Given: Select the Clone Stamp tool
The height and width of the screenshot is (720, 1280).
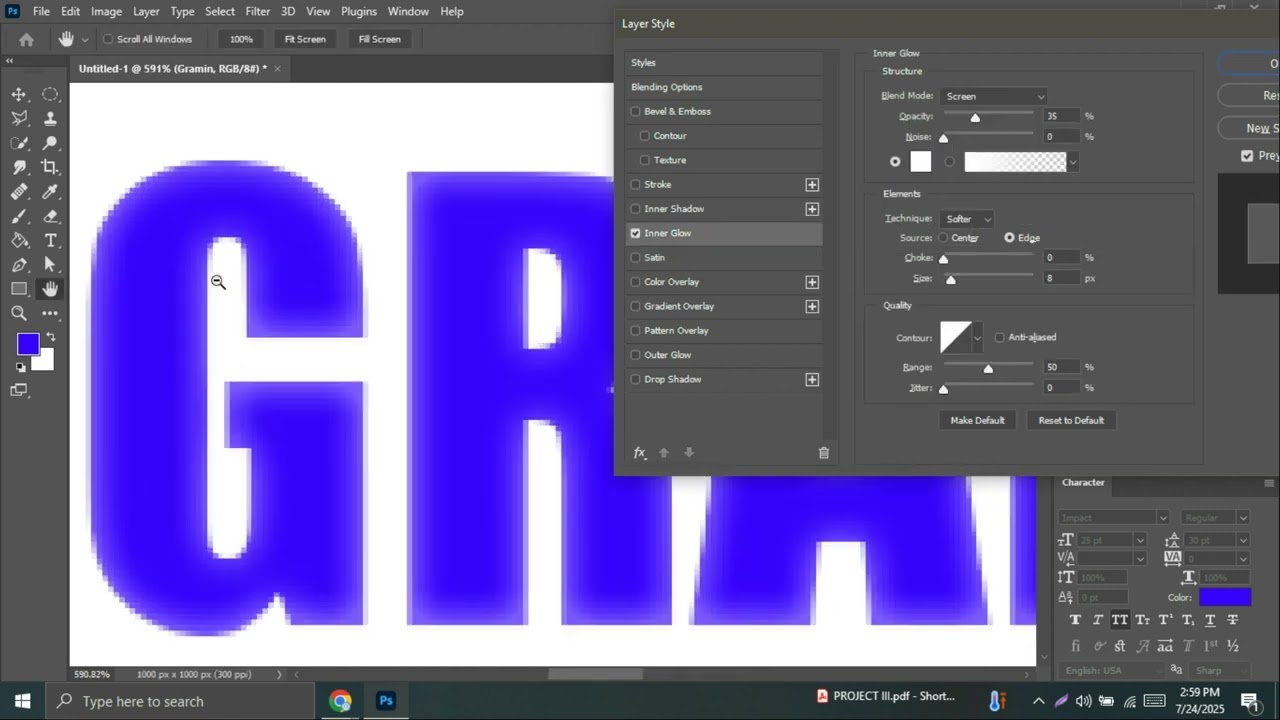Looking at the screenshot, I should coord(50,118).
